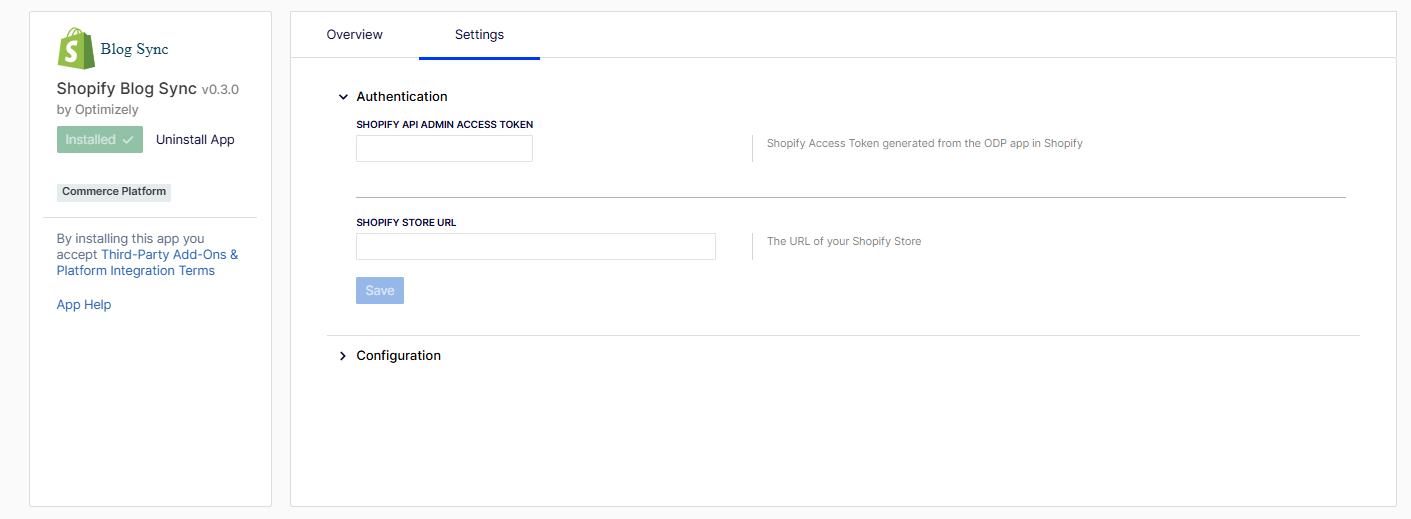This screenshot has width=1411, height=519.
Task: Click the Shopify Blog Sync app title
Action: tap(127, 89)
